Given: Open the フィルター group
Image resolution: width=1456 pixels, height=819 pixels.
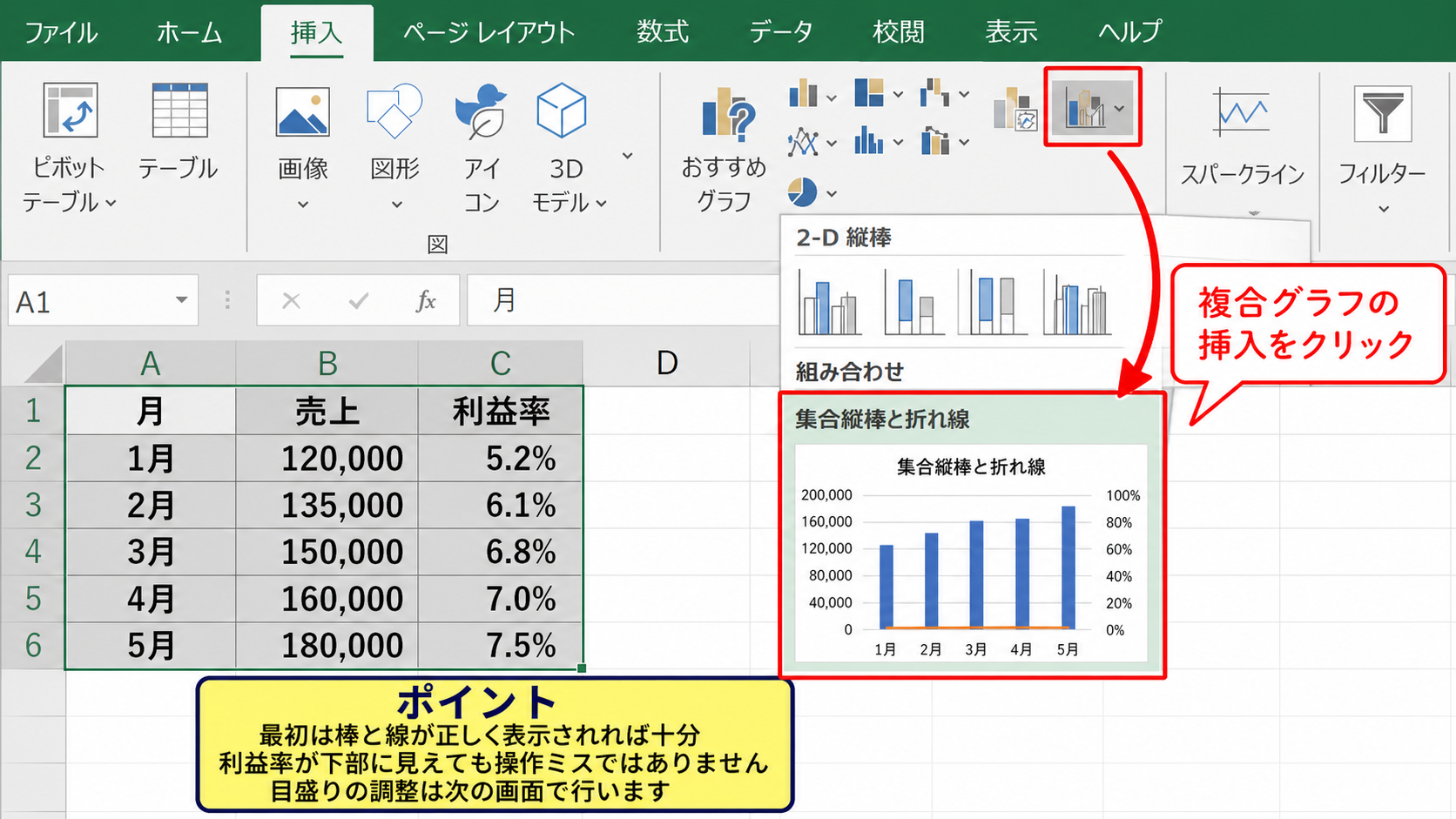Looking at the screenshot, I should click(x=1382, y=148).
